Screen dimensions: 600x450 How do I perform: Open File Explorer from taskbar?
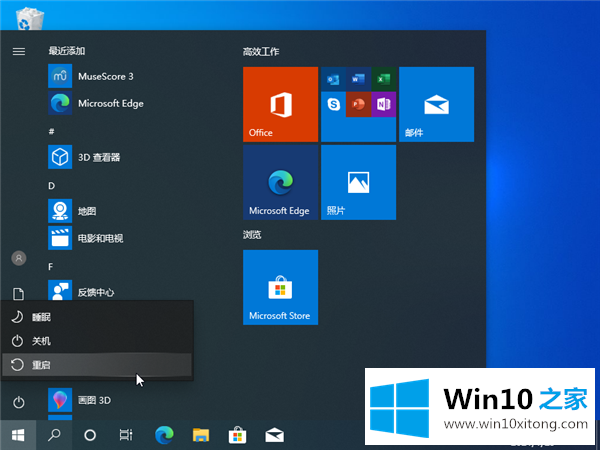click(x=201, y=435)
